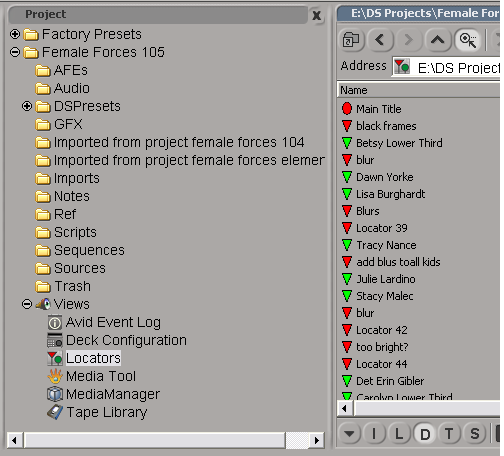Click the Project panel horizontal scrollbar thumb
The image size is (504, 456).
pyautogui.click(x=155, y=440)
